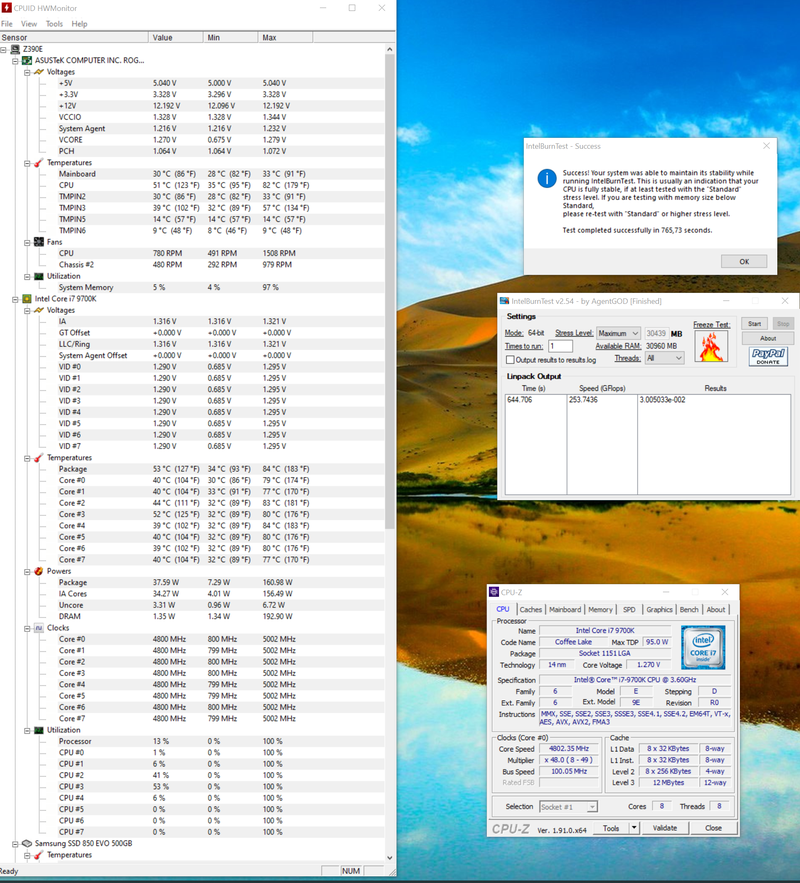Image resolution: width=800 pixels, height=883 pixels.
Task: Click the IntelBurnTest title bar icon
Action: (x=504, y=301)
